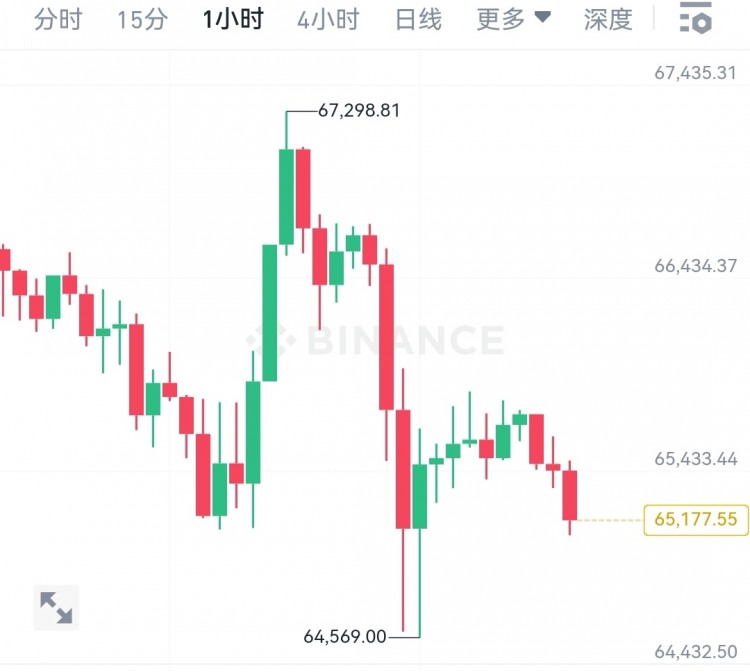Open chart settings icon at top right
This screenshot has height=672, width=750.
[695, 18]
